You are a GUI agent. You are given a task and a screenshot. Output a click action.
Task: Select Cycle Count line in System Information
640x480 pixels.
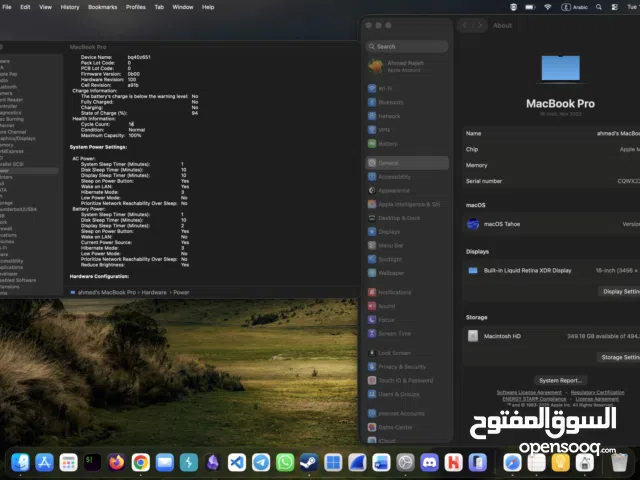click(107, 124)
